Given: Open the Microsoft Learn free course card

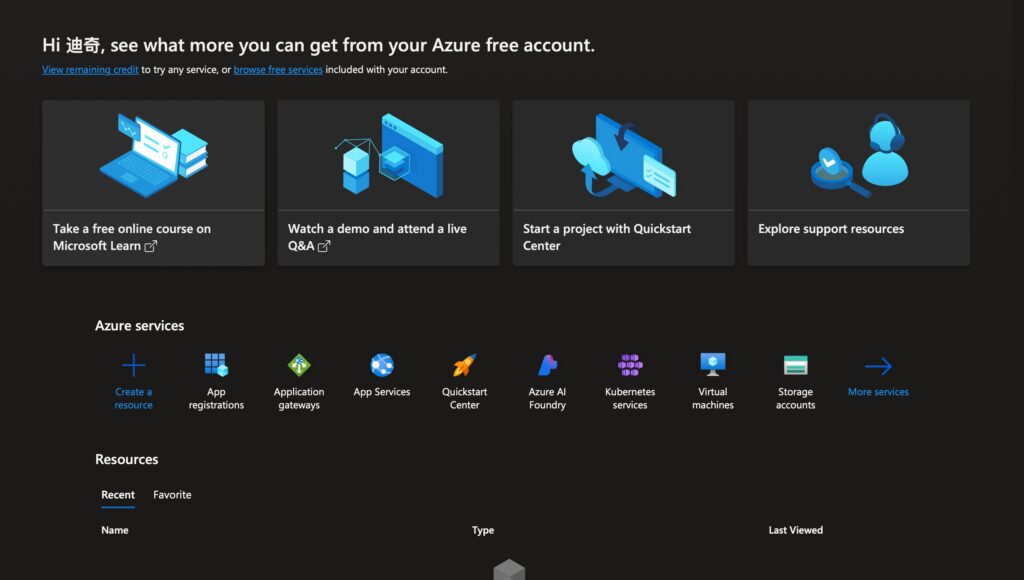Looking at the screenshot, I should click(x=153, y=183).
